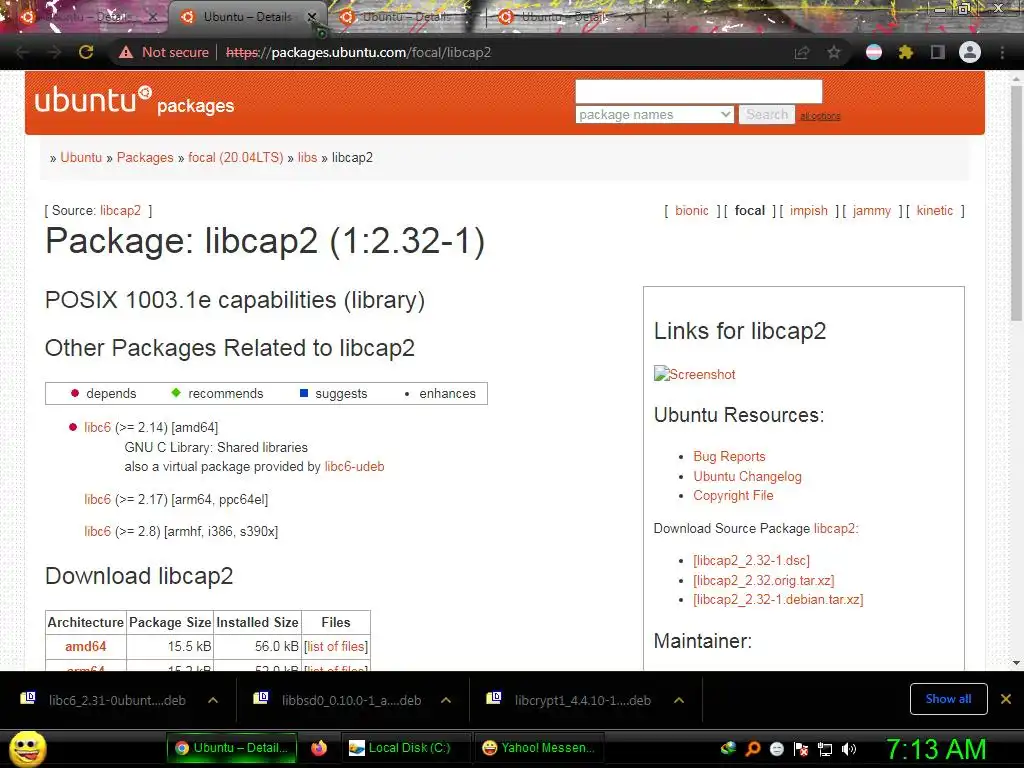Go to Packages breadcrumb link
This screenshot has height=768, width=1024.
tap(145, 157)
